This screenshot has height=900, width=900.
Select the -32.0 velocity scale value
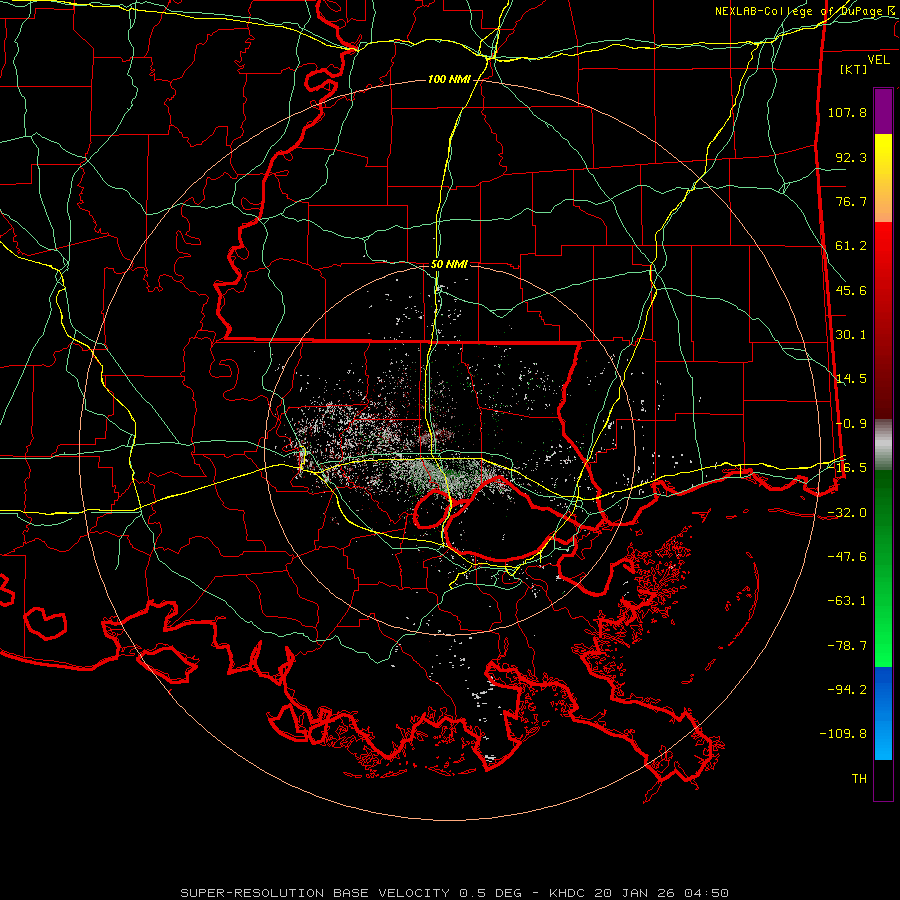tap(847, 513)
